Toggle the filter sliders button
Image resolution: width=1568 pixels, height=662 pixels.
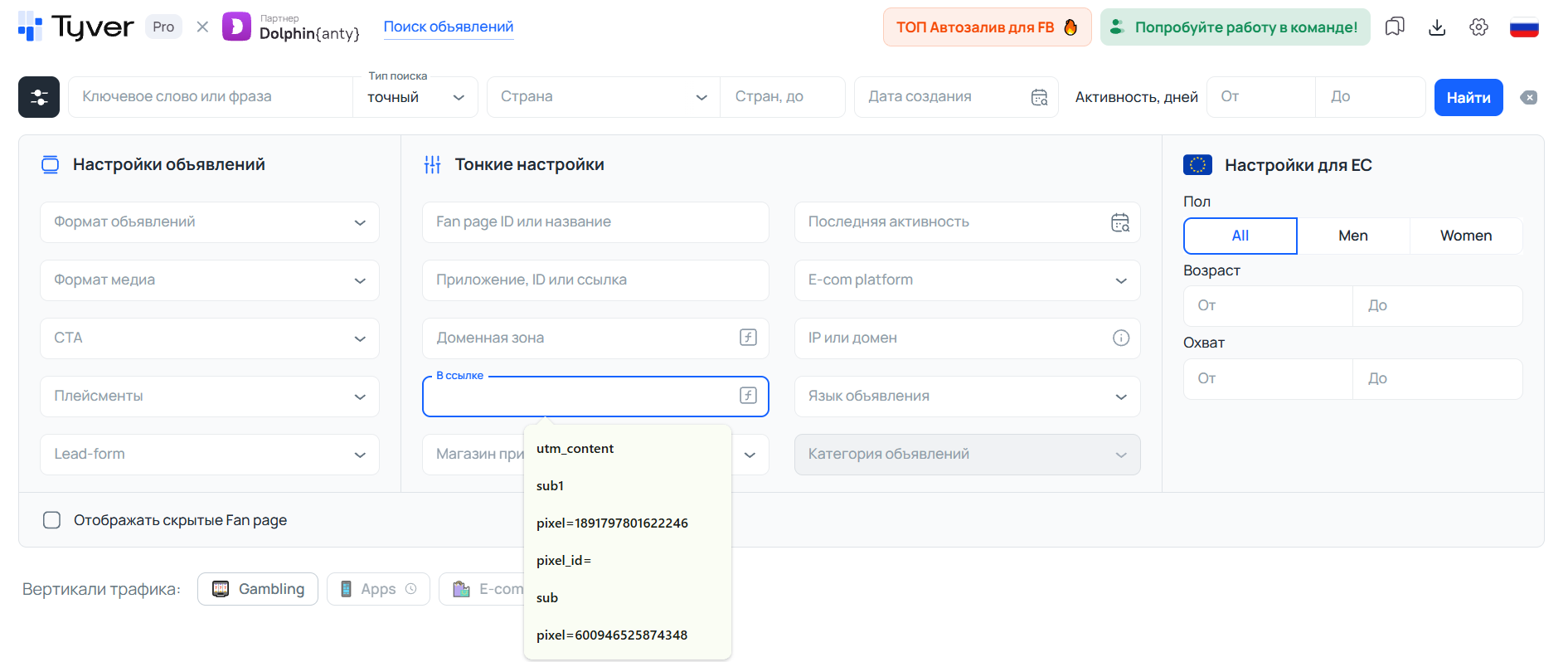(39, 97)
